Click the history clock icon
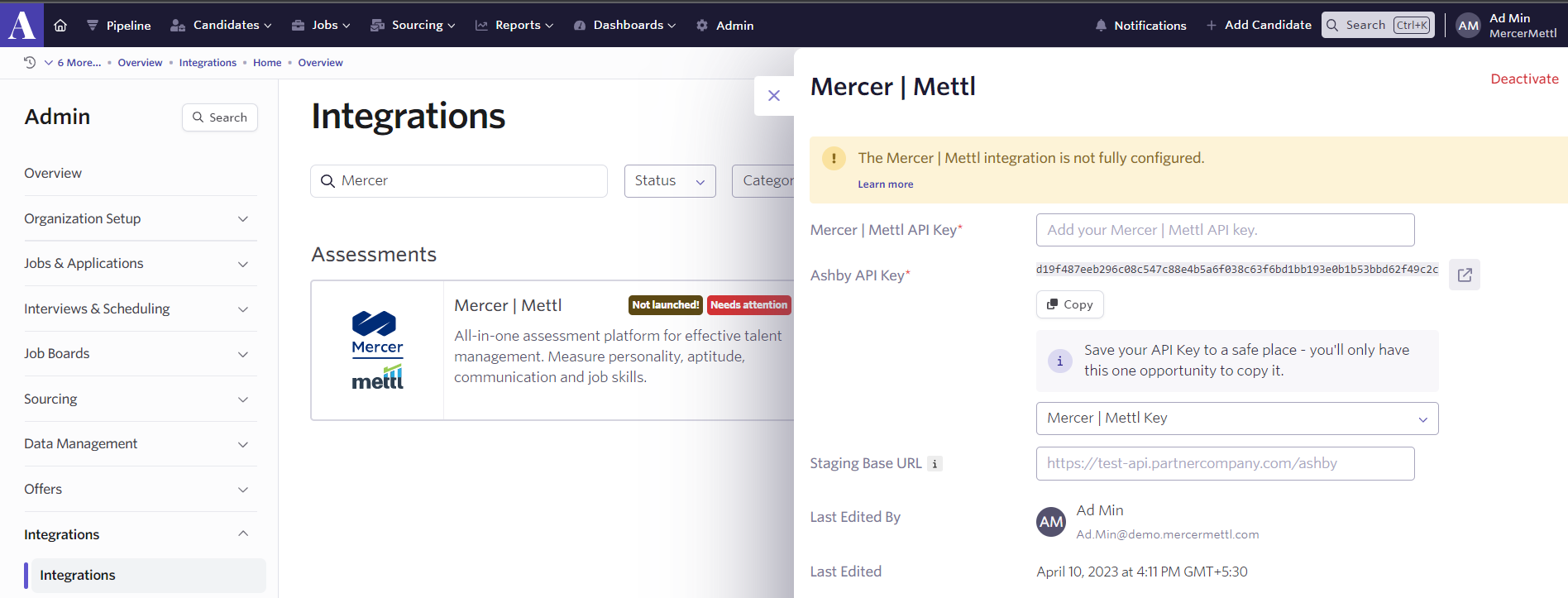Viewport: 1568px width, 598px height. coord(30,62)
